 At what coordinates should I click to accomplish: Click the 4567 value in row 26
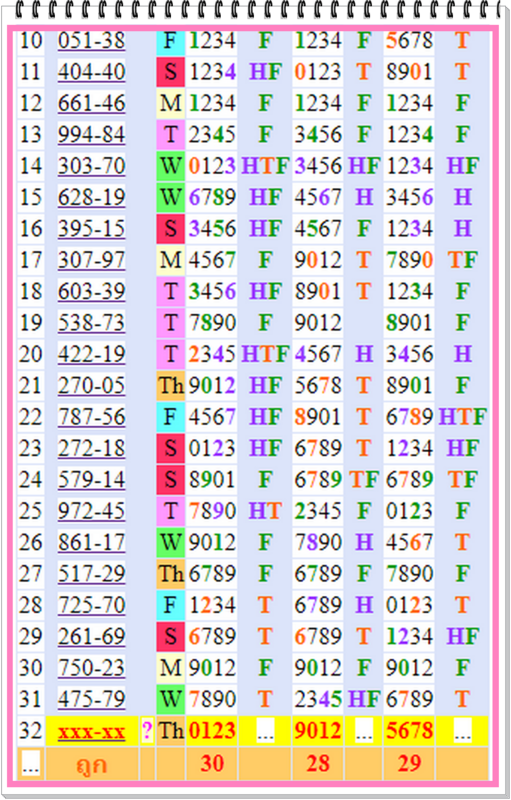coord(409,543)
